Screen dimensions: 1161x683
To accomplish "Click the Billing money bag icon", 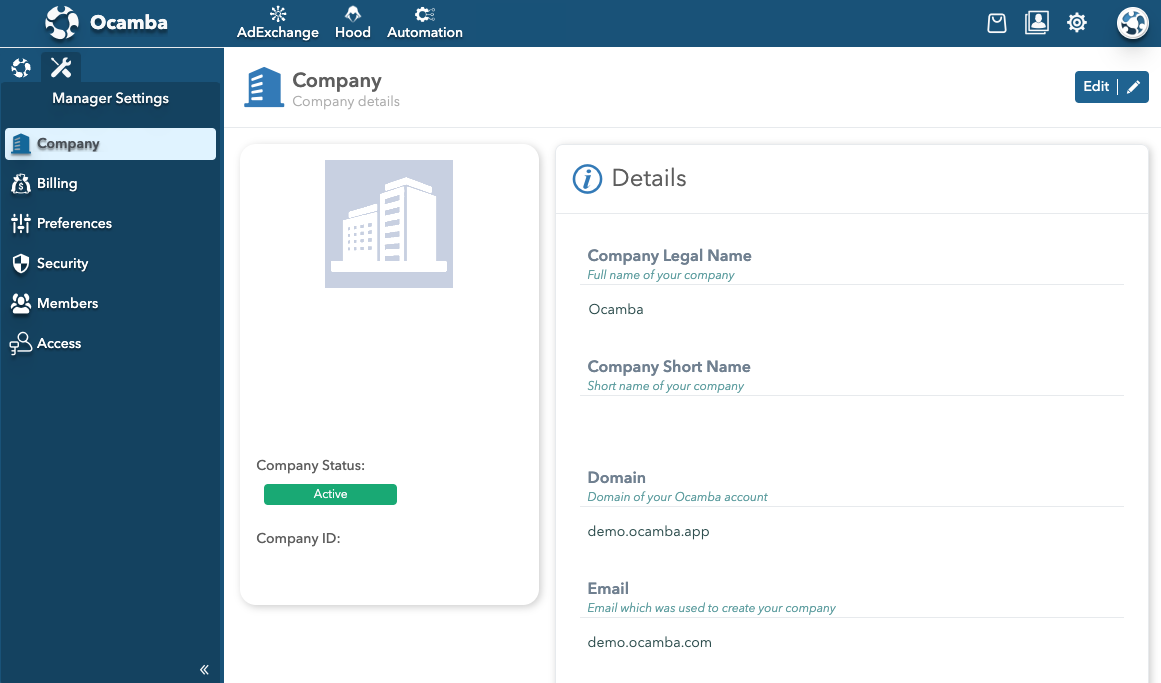I will click(21, 184).
